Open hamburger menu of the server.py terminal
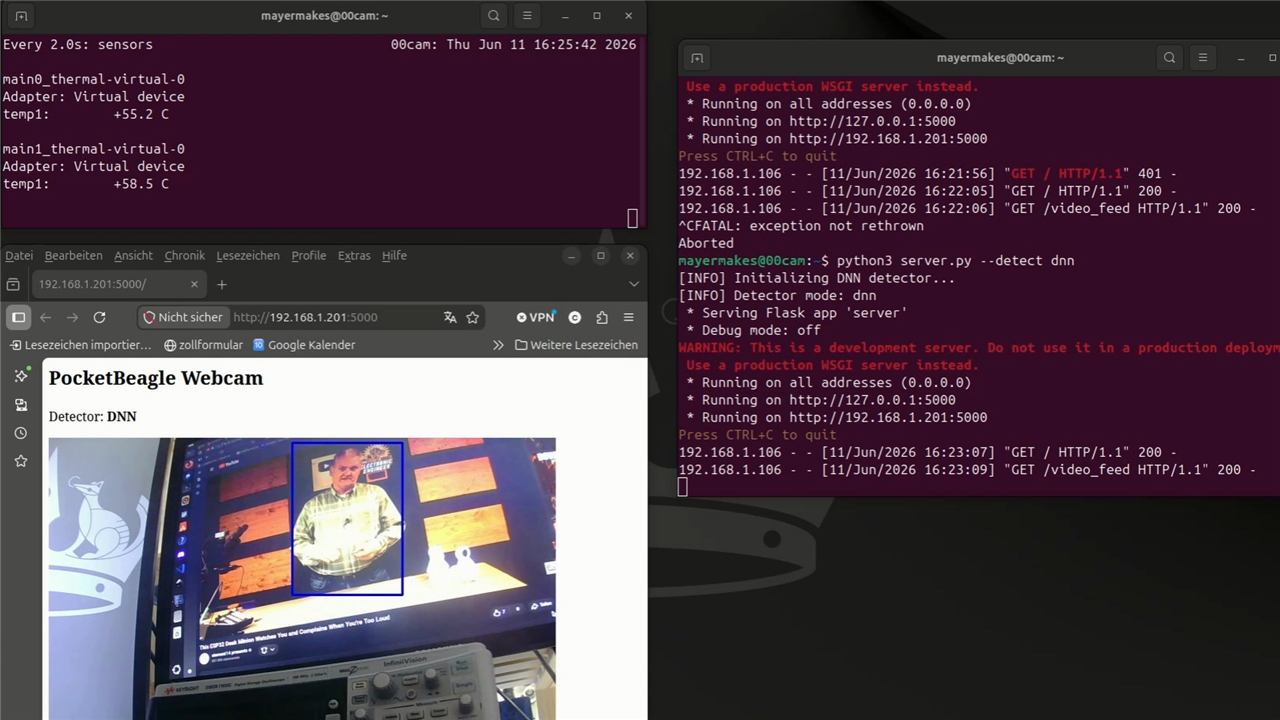Image resolution: width=1280 pixels, height=720 pixels. [x=1203, y=58]
